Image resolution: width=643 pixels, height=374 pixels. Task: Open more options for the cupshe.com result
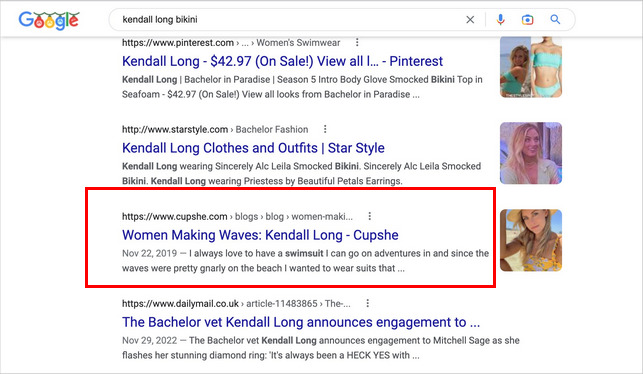[369, 216]
